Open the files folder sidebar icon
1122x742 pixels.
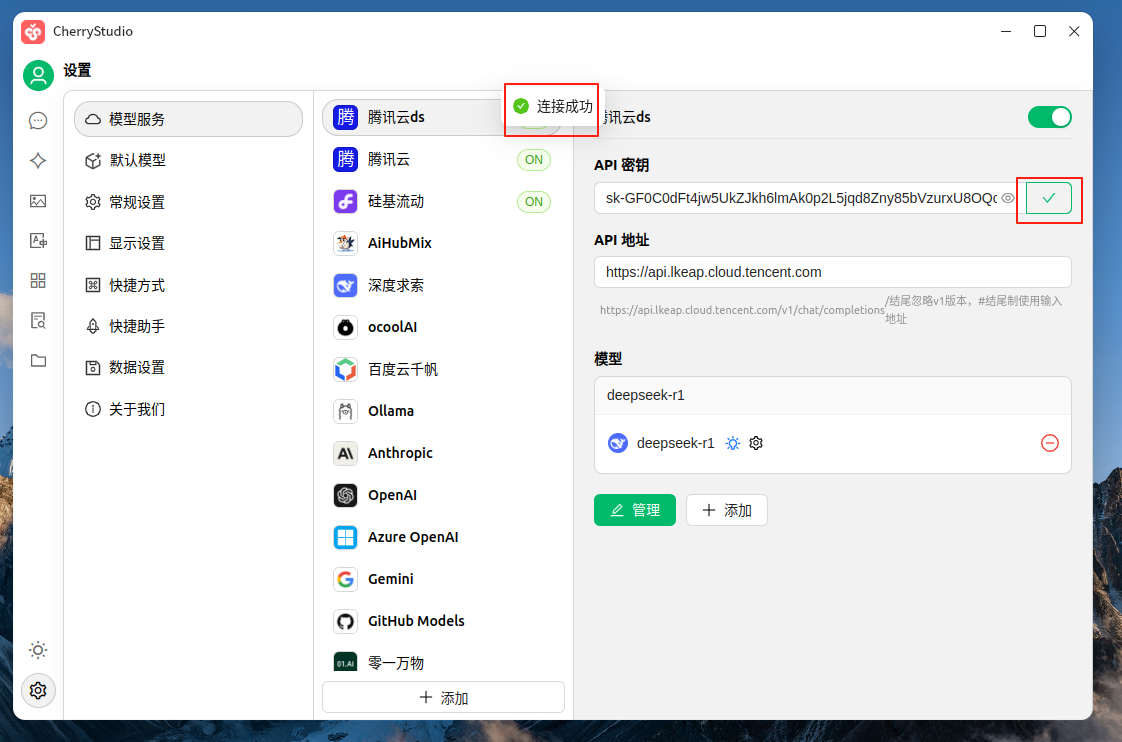[x=38, y=361]
